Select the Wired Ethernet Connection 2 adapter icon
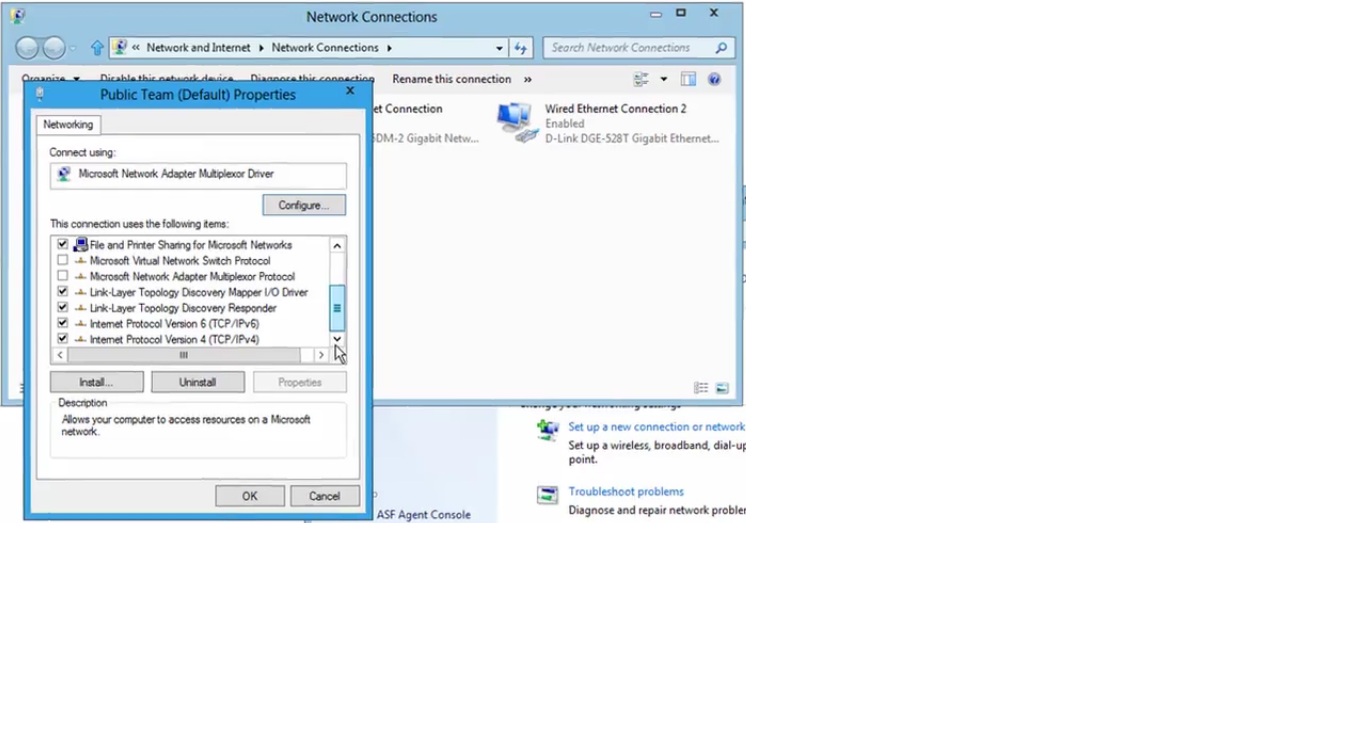Screen dimensions: 1366x735 516,123
